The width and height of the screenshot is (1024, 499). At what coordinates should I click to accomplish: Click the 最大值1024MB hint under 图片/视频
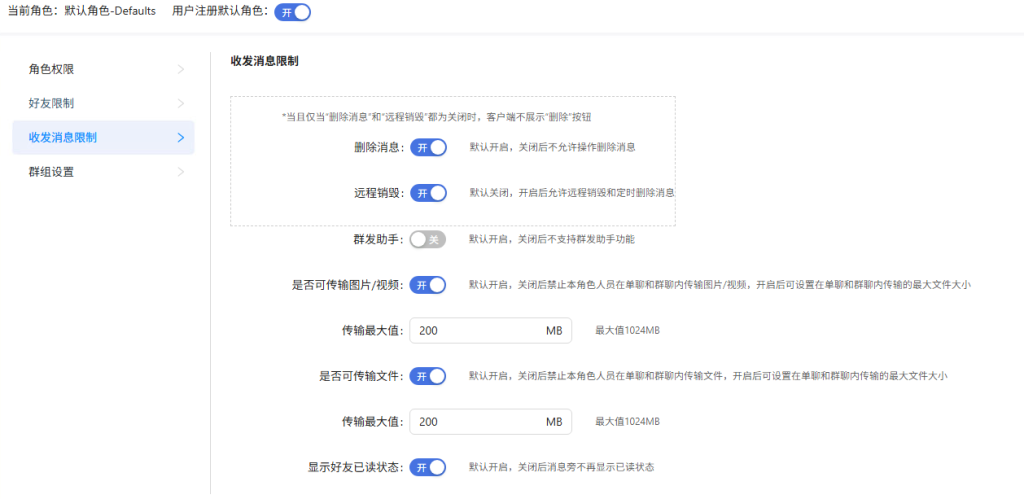tap(627, 330)
